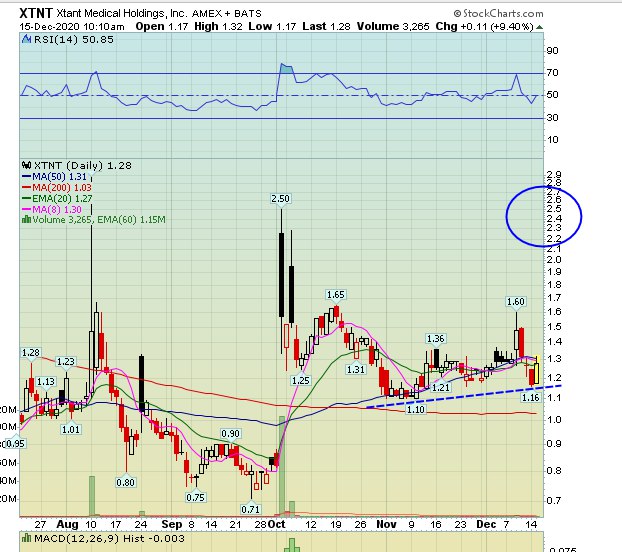Click the 1.10 price label on trendline
Image resolution: width=622 pixels, height=552 pixels.
click(x=415, y=409)
